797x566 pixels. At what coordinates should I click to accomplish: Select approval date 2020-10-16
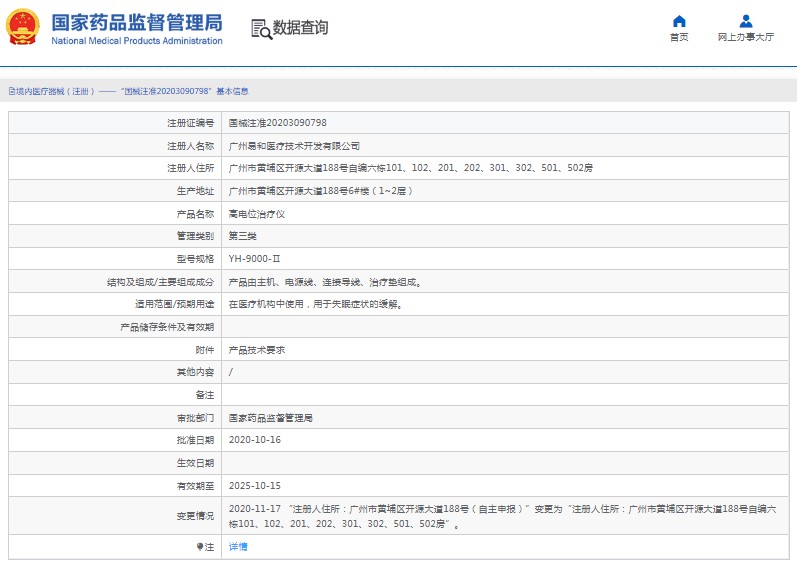[255, 440]
